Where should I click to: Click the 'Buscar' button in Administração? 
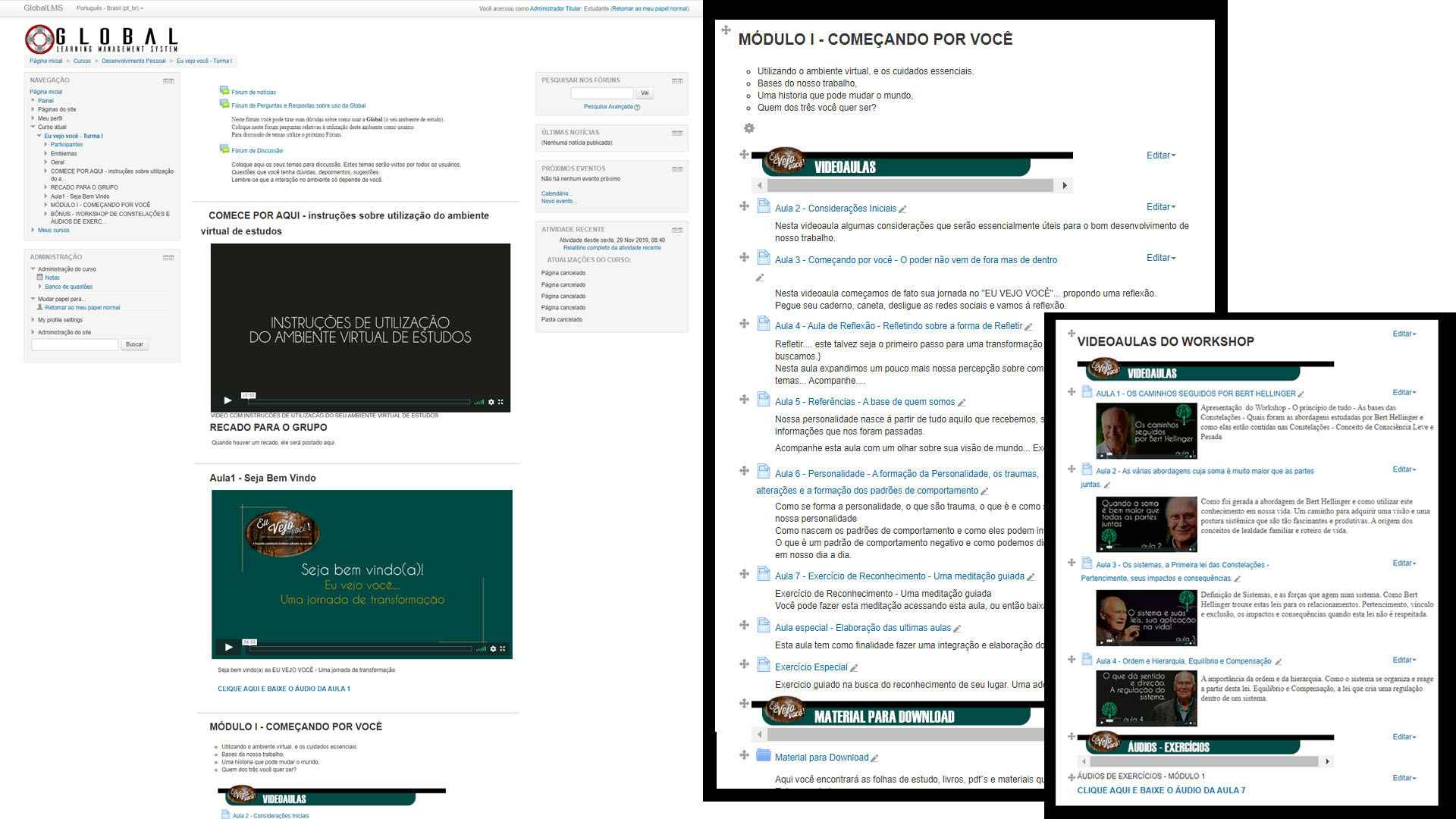coord(134,344)
